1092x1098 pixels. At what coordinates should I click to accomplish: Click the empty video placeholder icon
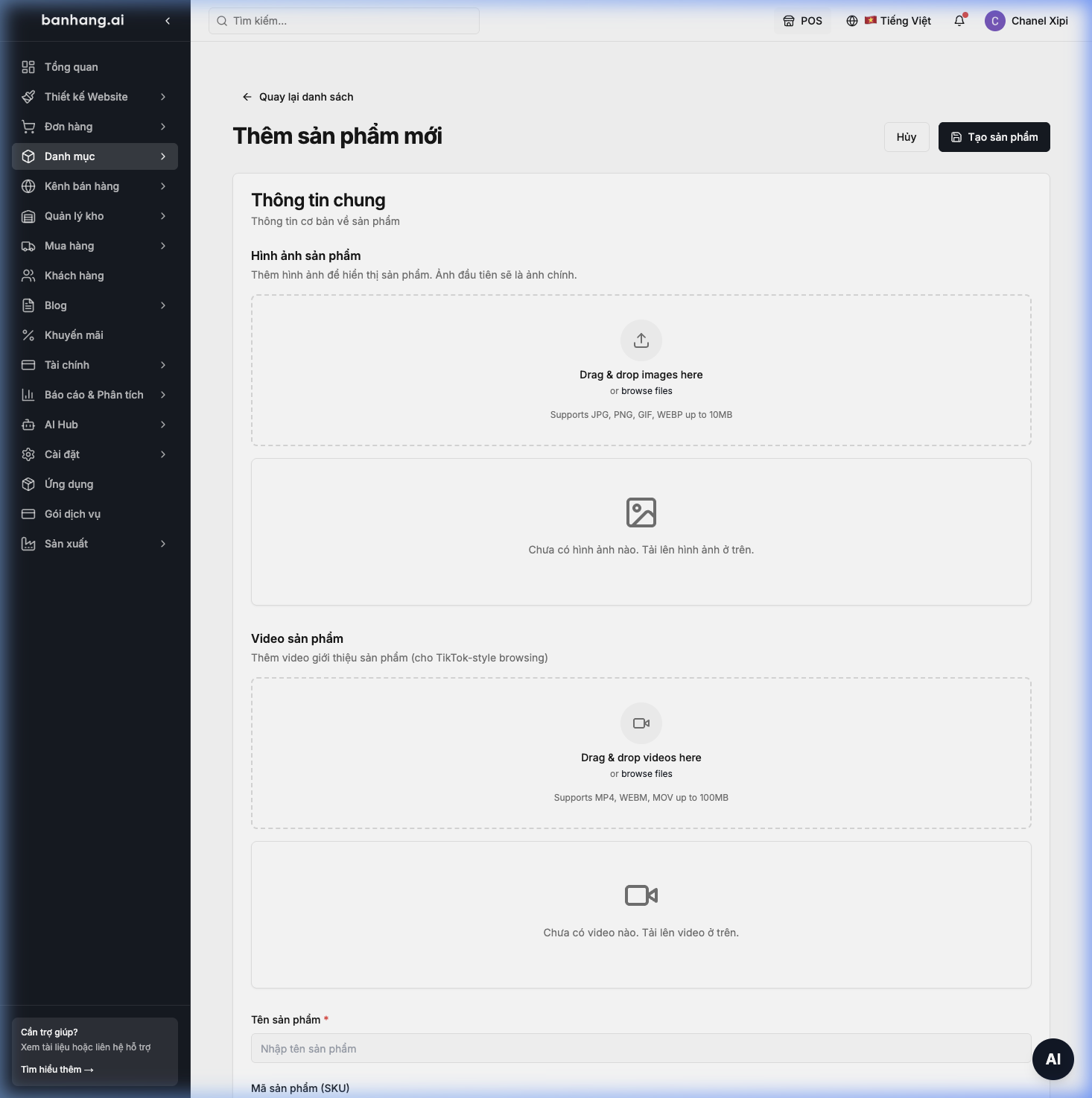[641, 895]
